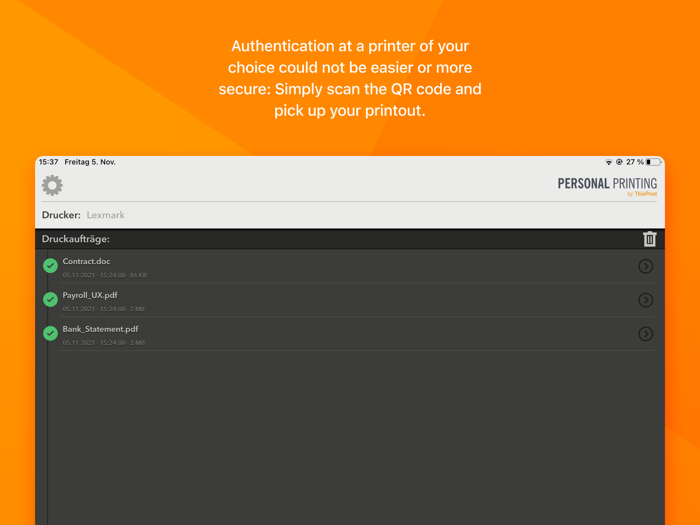Click the timestamp line under Bank_Statement.pdf
The height and width of the screenshot is (525, 700).
point(104,343)
